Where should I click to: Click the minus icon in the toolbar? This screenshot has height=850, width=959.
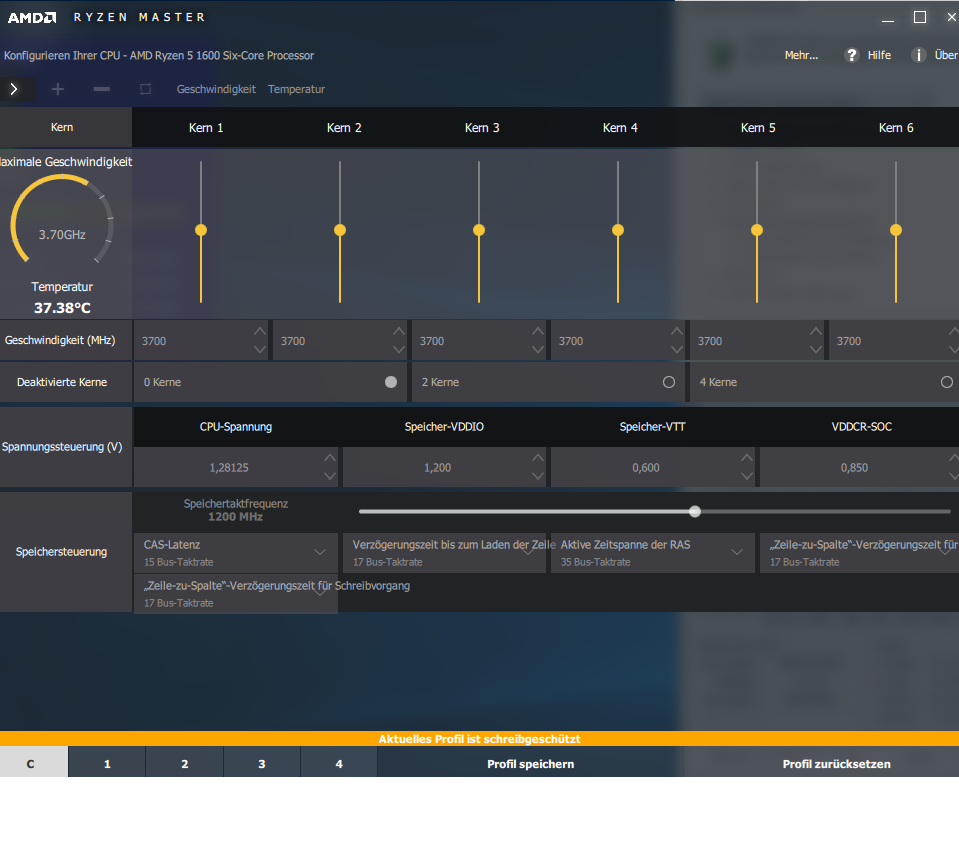(x=102, y=89)
